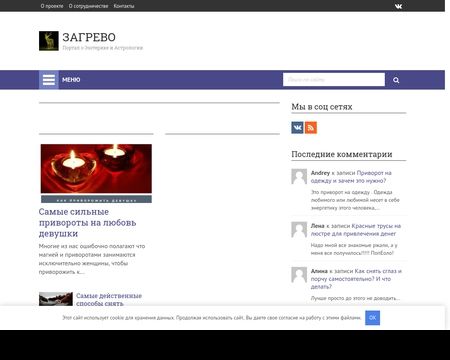450x360 pixels.
Task: Open the 'О проекте' menu item
Action: coord(52,6)
